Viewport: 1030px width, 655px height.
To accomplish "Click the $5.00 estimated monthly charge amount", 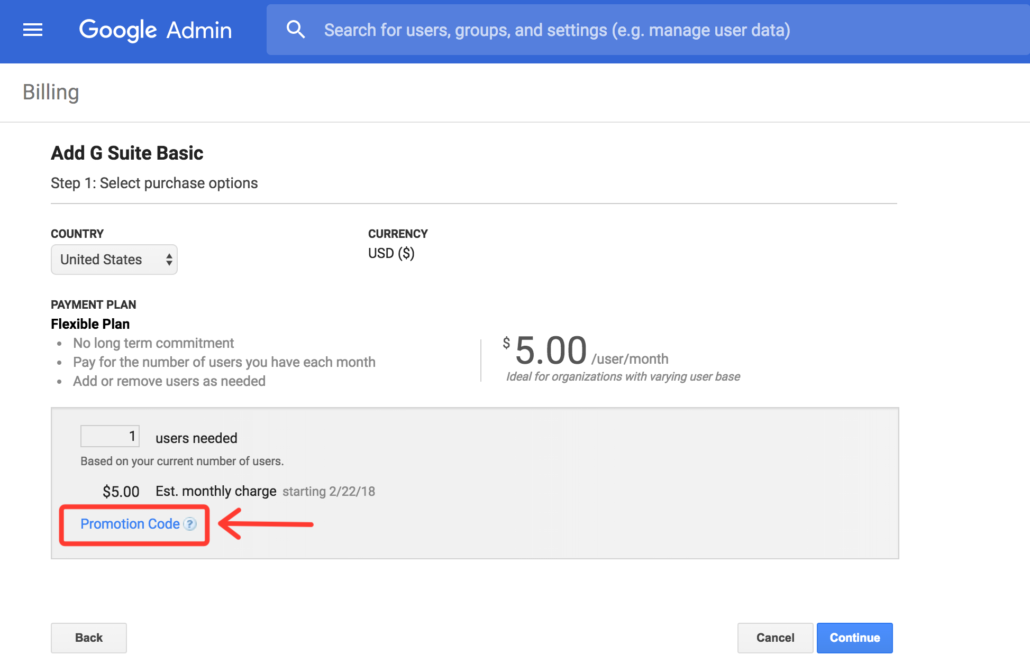I will pos(121,491).
